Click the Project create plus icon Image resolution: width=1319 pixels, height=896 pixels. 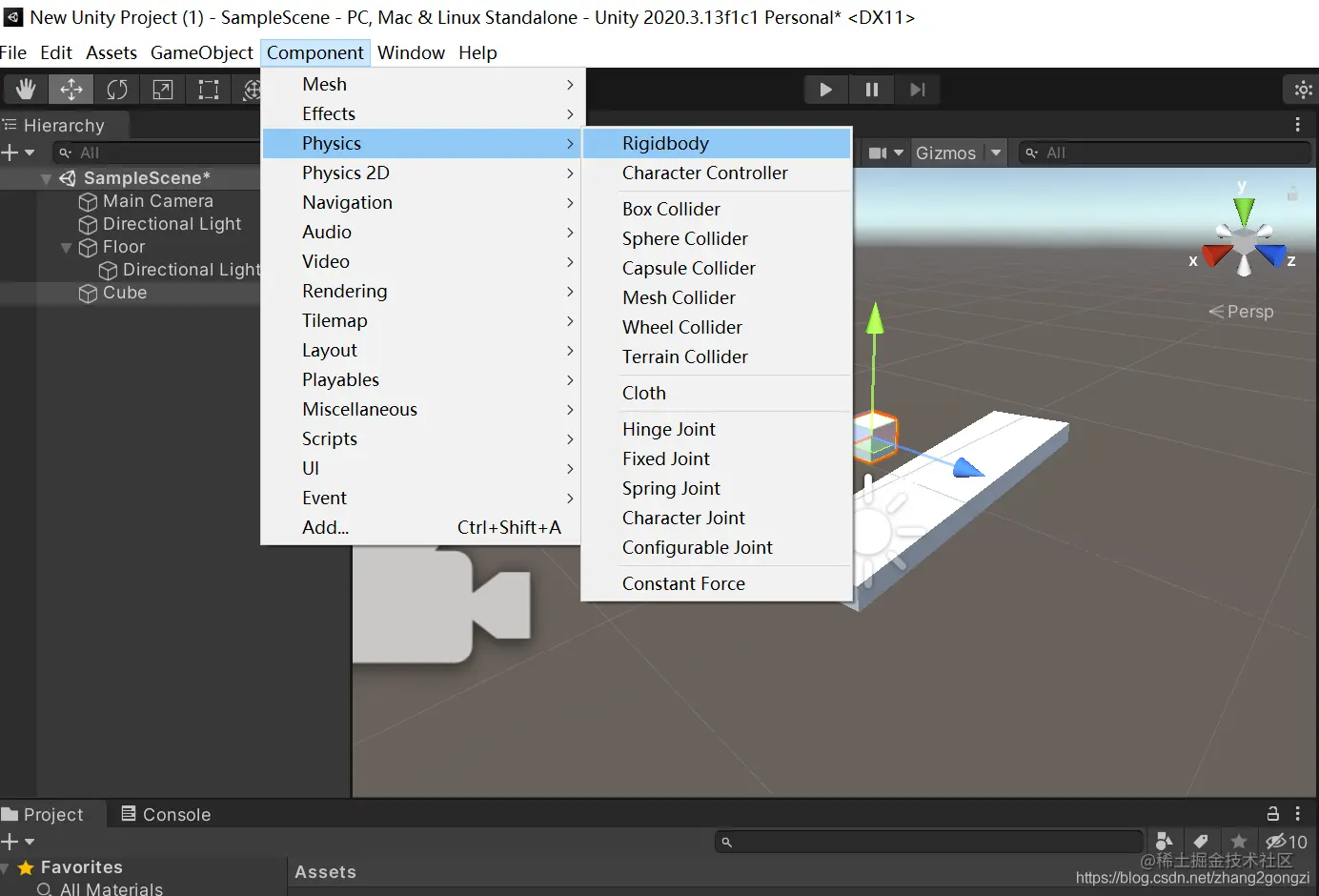pos(10,842)
